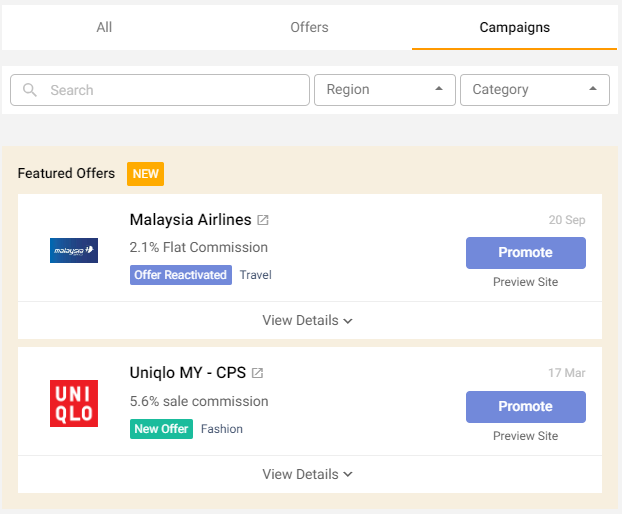The height and width of the screenshot is (514, 622).
Task: Expand View Details for Uniqlo MY
Action: point(308,475)
